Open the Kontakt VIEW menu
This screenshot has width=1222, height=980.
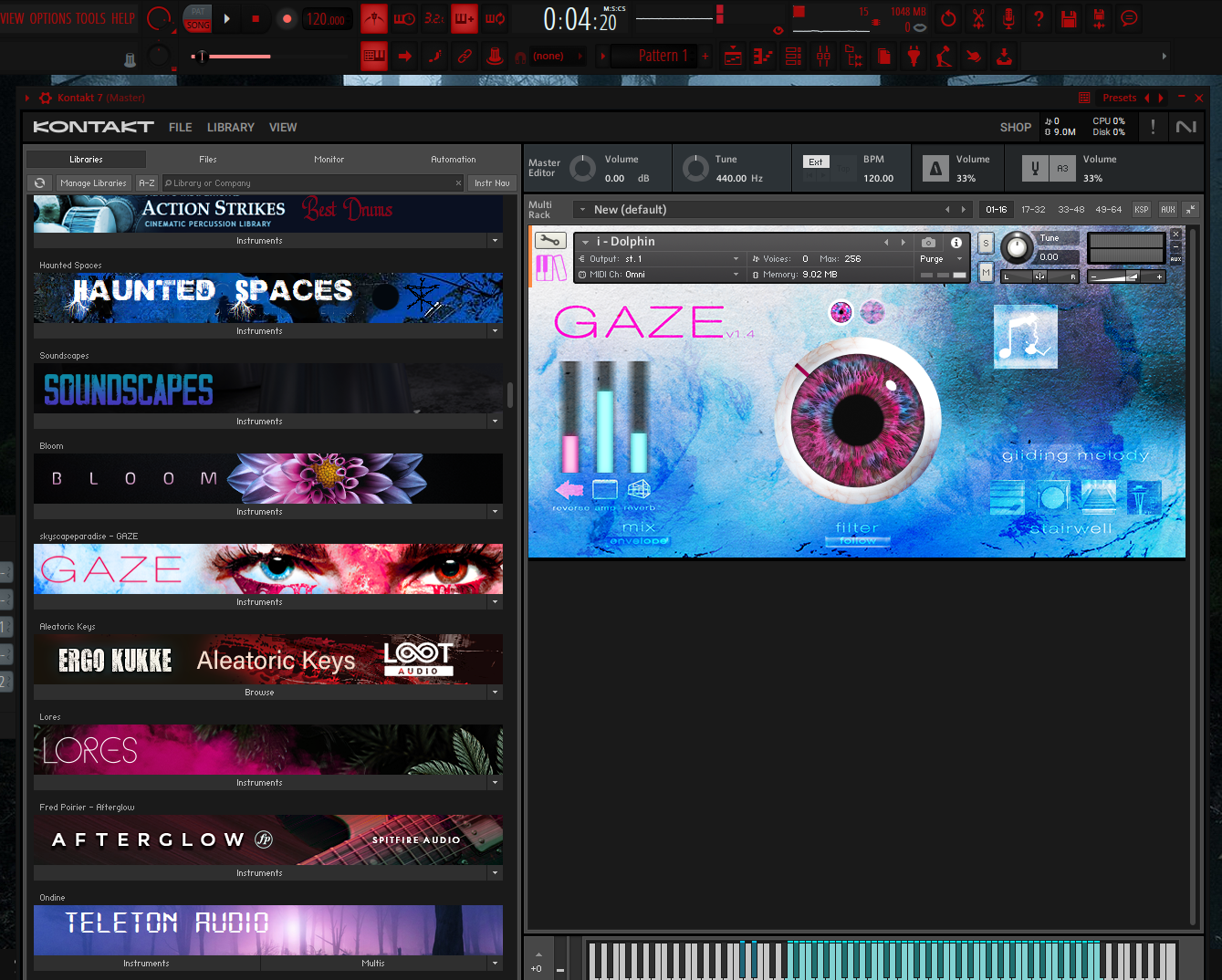coord(283,128)
